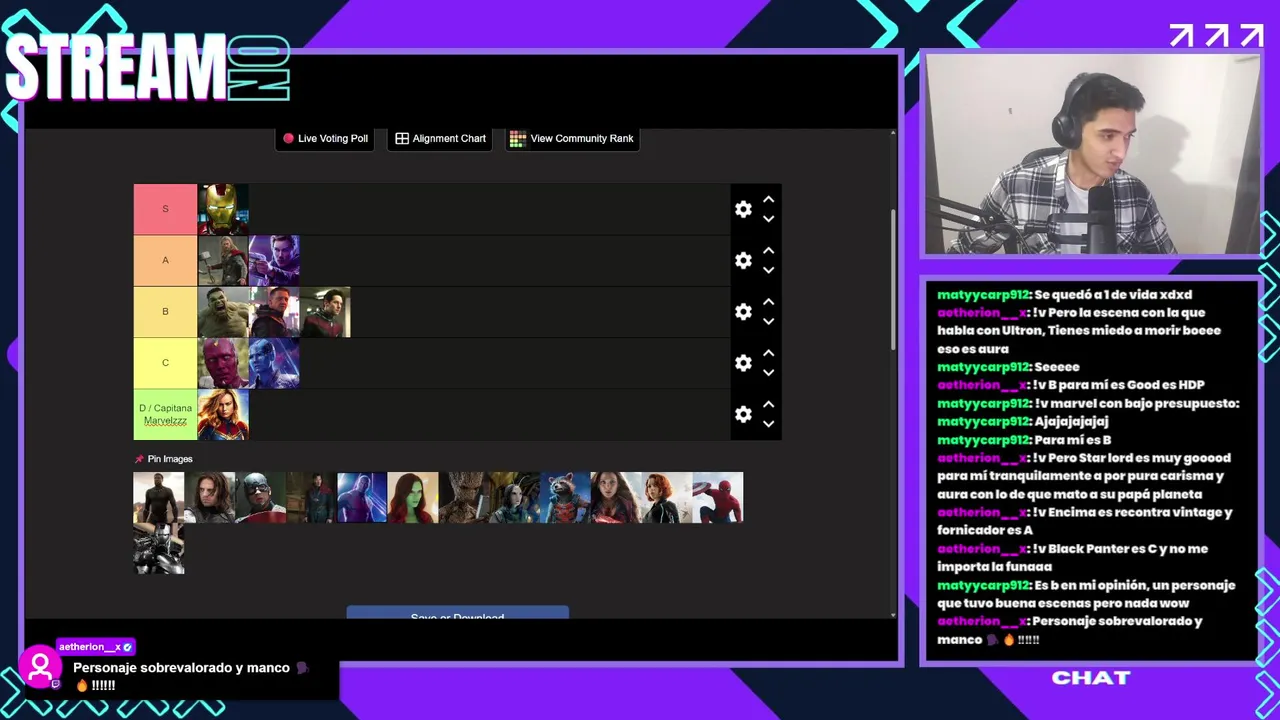Select the Hulk image in B tier

pyautogui.click(x=223, y=311)
